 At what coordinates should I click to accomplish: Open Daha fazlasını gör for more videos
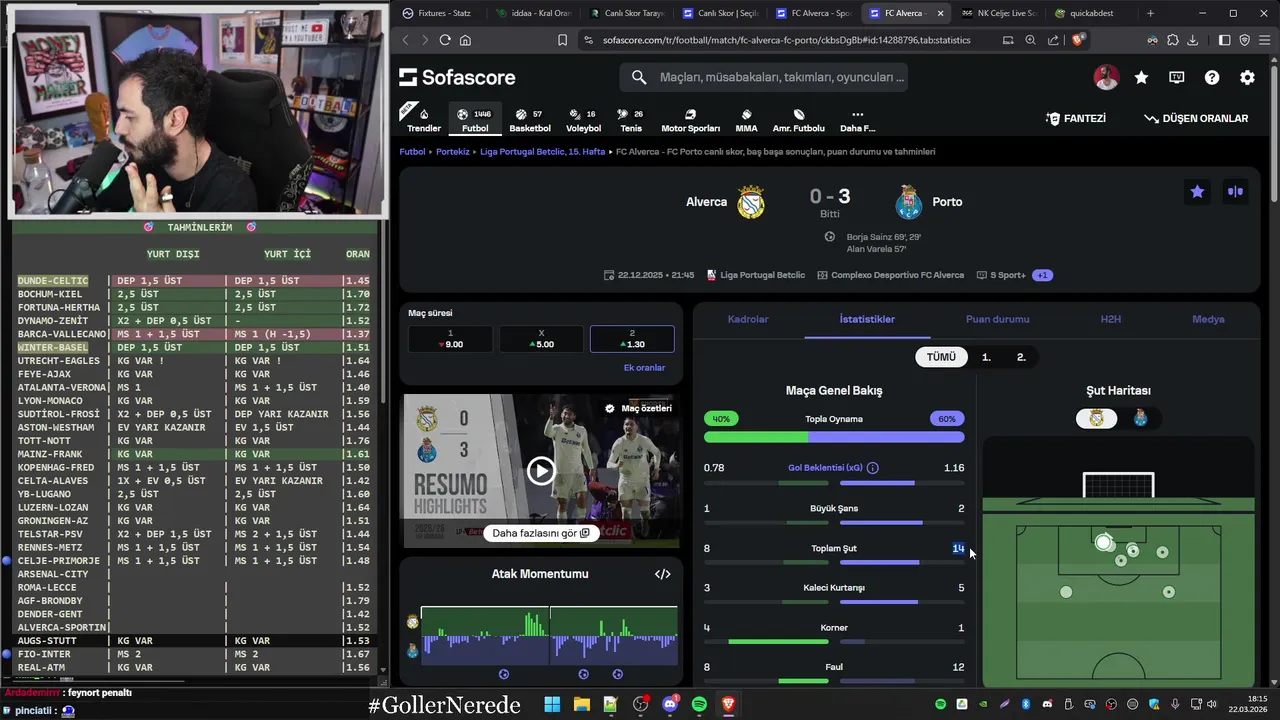(541, 533)
